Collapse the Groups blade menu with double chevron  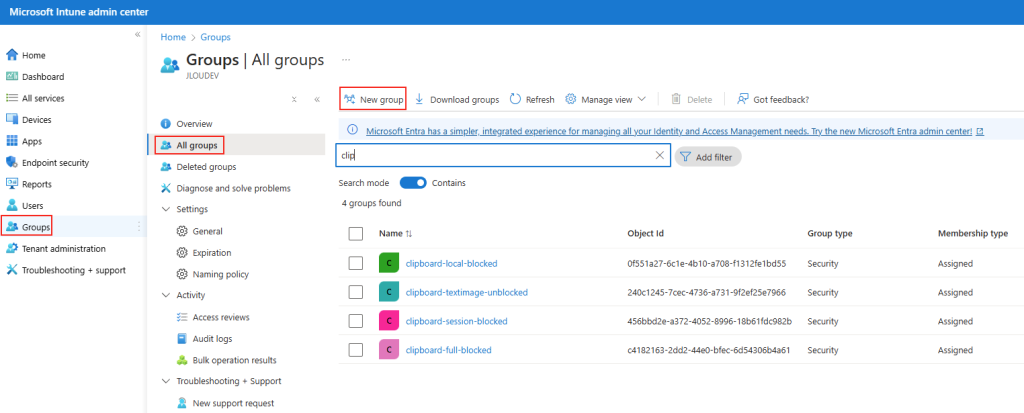pyautogui.click(x=317, y=99)
